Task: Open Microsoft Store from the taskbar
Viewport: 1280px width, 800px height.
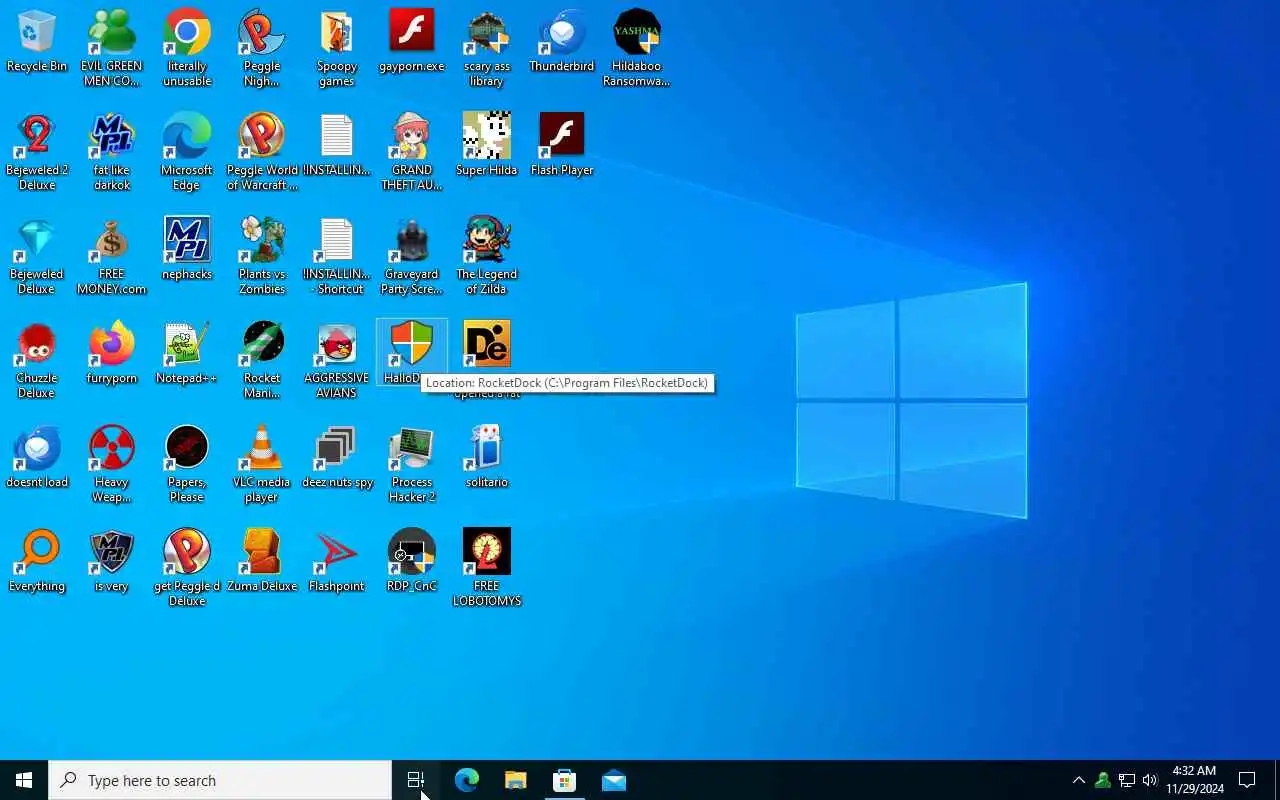Action: tap(564, 780)
